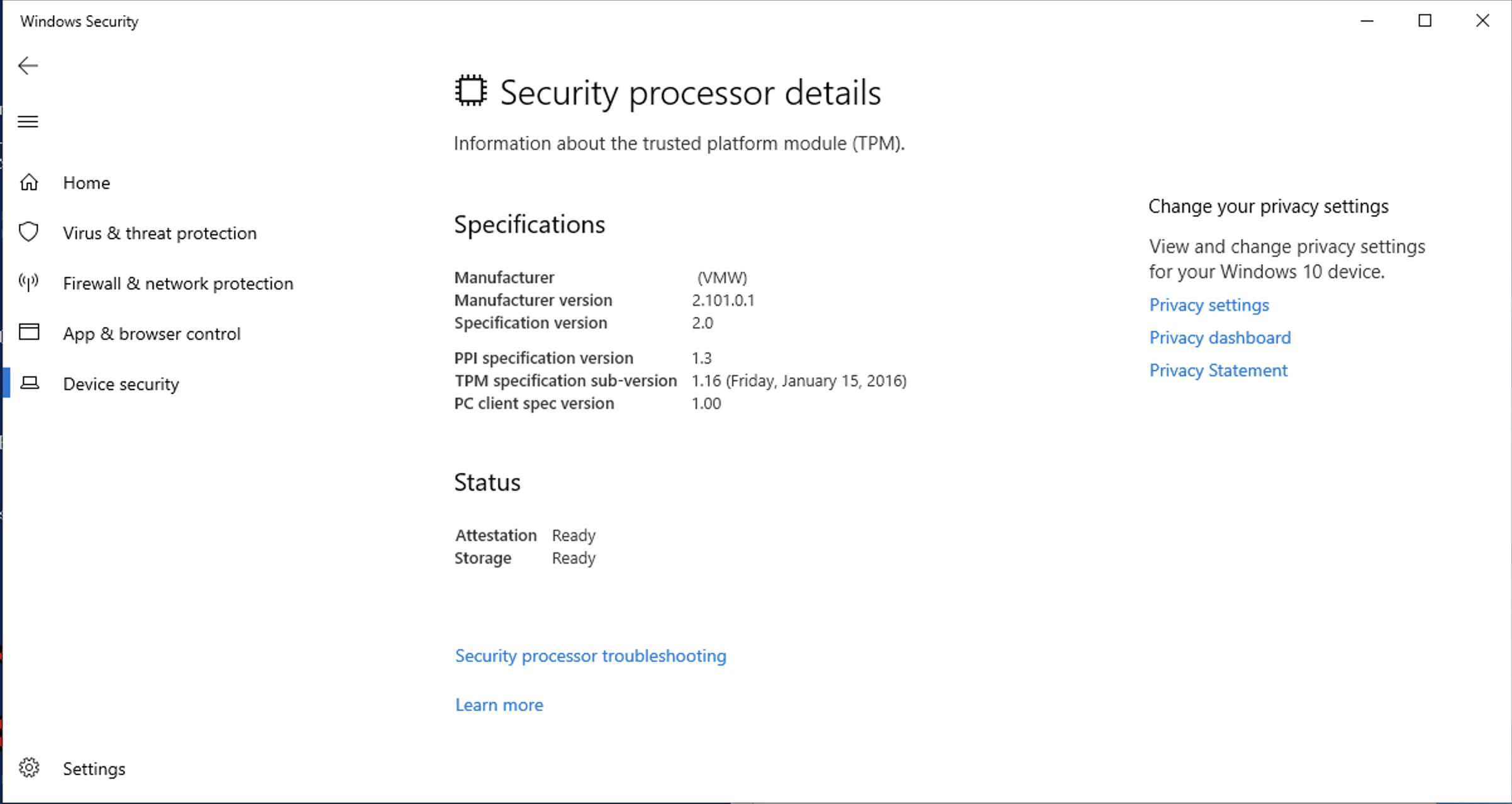Select Virus & threat protection menu item
This screenshot has width=1512, height=804.
(160, 233)
